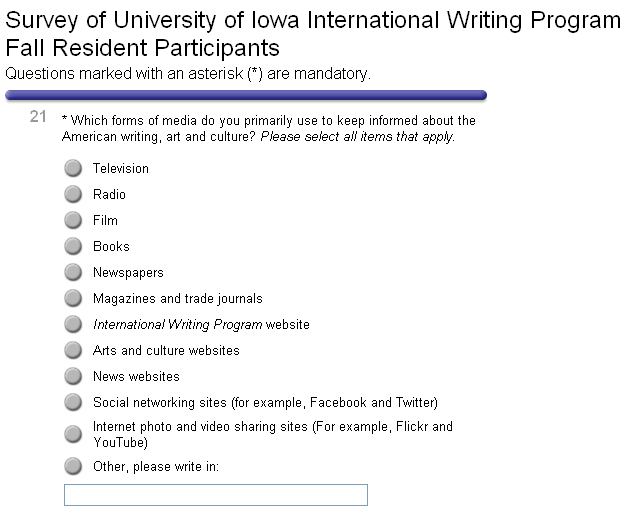Click the Other write-in text field
This screenshot has height=519, width=633.
point(215,495)
